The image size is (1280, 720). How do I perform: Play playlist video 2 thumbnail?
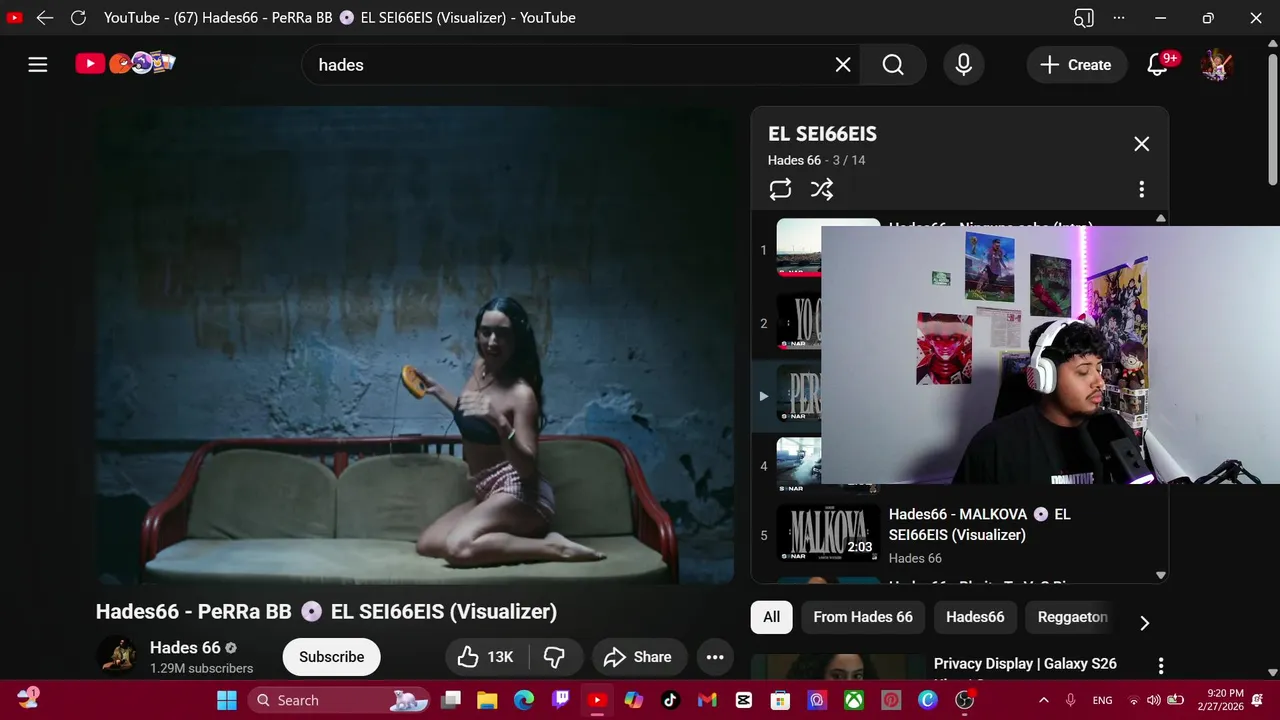(x=799, y=322)
